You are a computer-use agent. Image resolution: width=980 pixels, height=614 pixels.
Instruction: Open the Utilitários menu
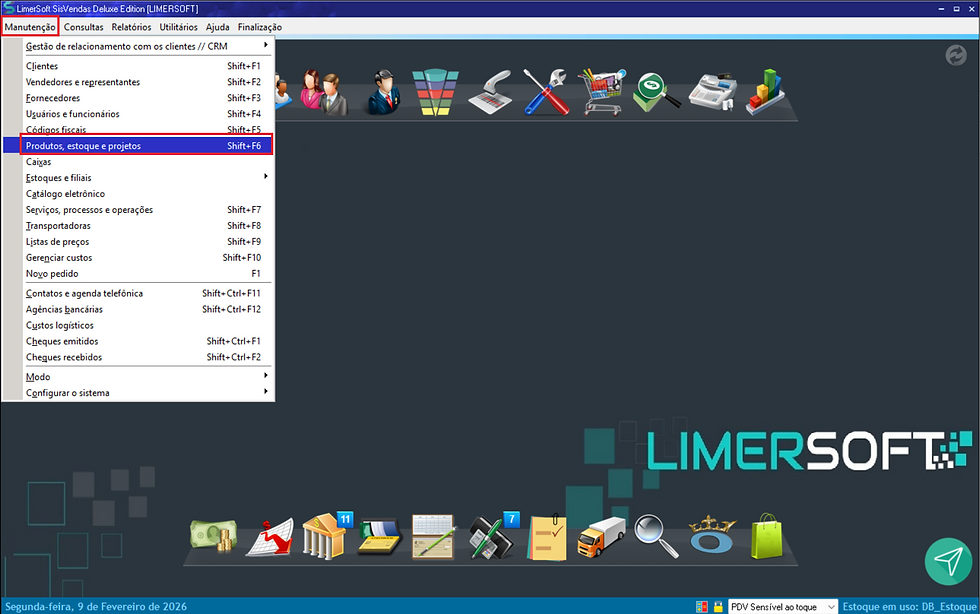coord(178,27)
